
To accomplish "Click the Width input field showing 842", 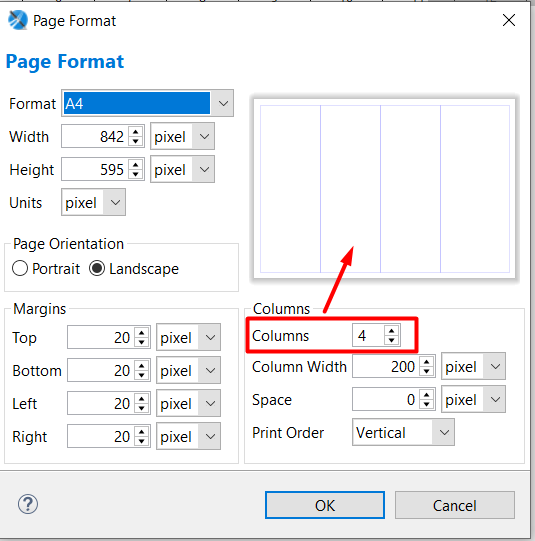I will click(x=95, y=136).
